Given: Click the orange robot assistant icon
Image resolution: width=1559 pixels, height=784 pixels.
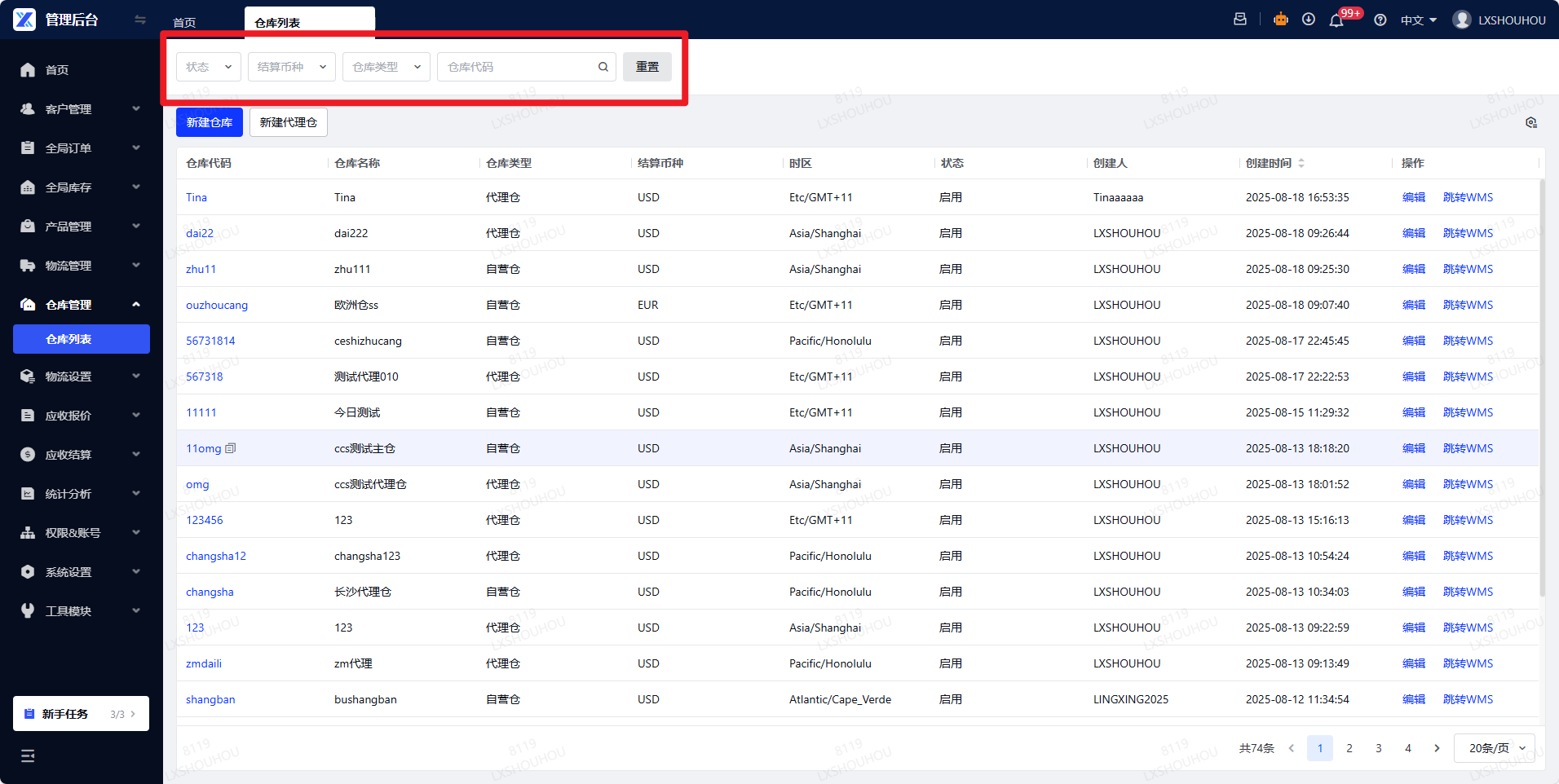Looking at the screenshot, I should point(1281,20).
